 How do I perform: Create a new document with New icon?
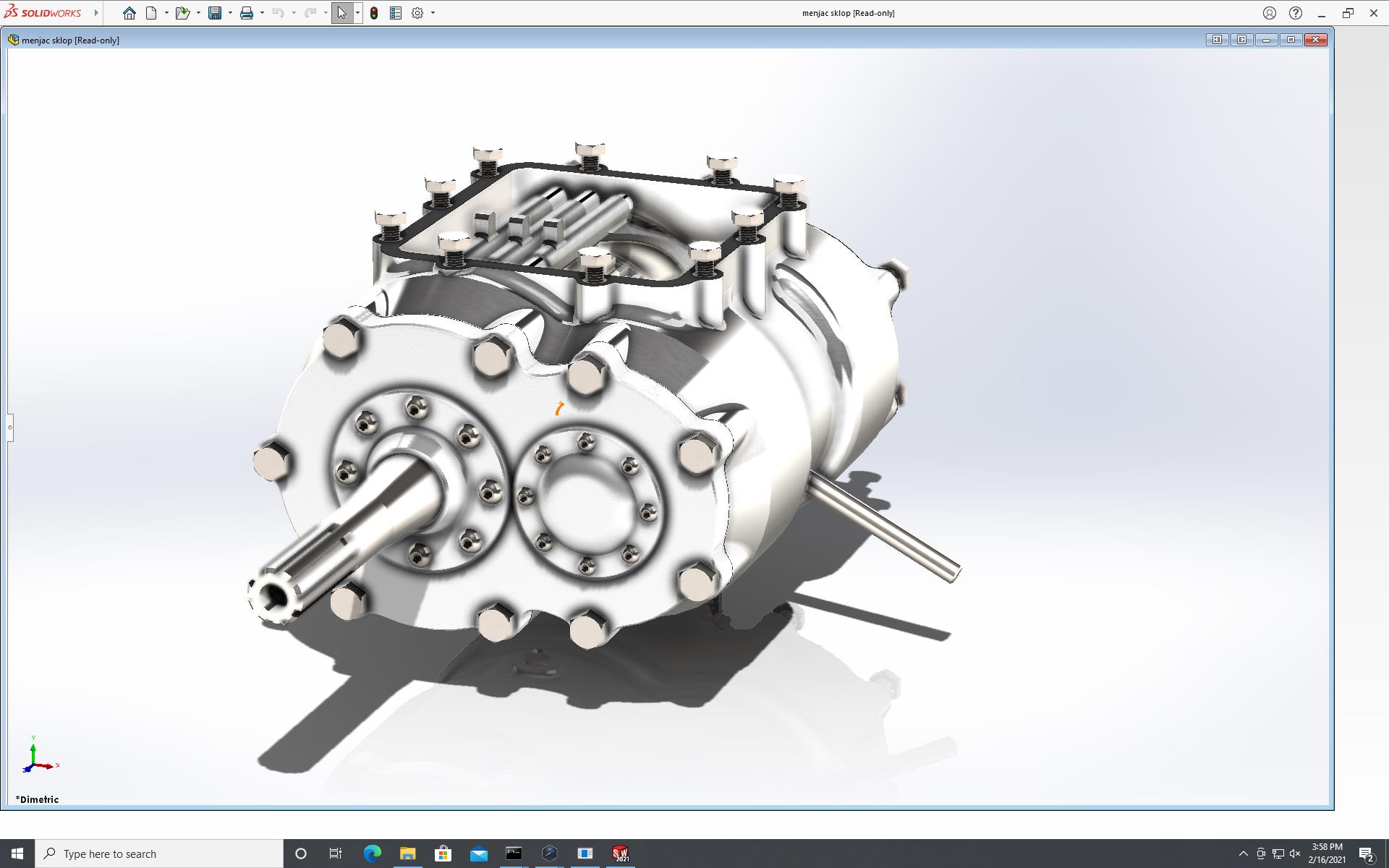pos(151,13)
